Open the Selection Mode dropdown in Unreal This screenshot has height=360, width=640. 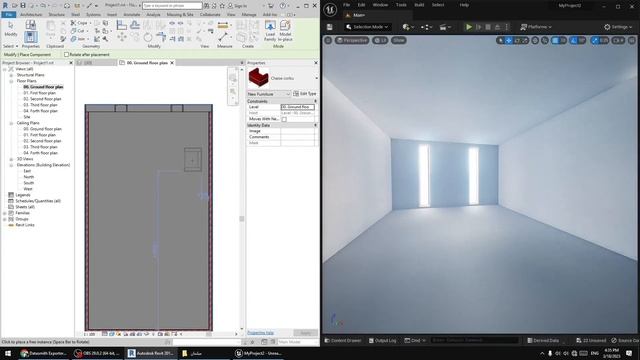pos(367,27)
